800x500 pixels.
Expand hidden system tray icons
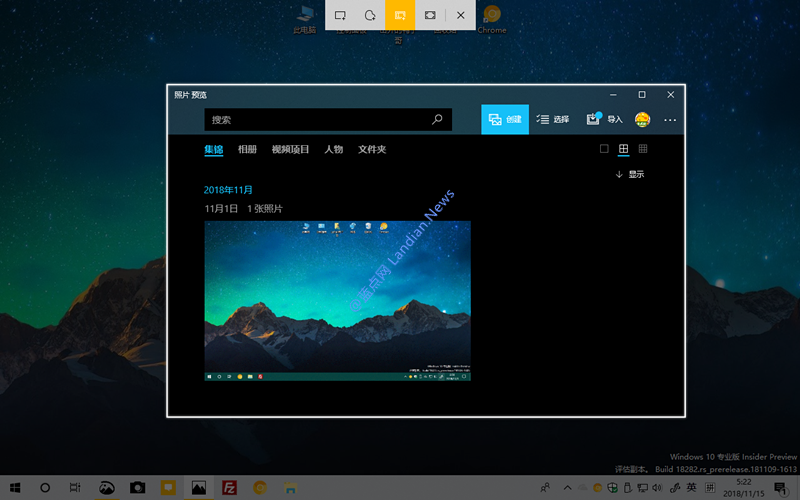567,488
